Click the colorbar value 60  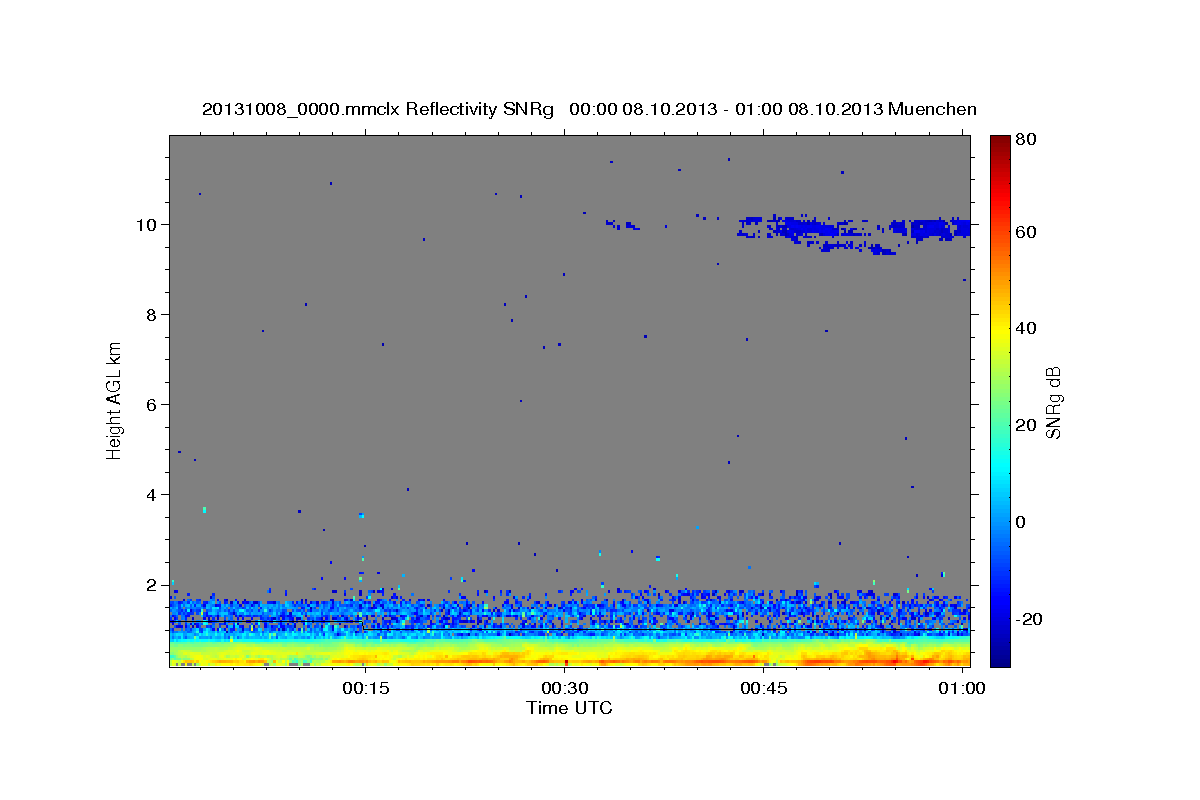click(1026, 232)
